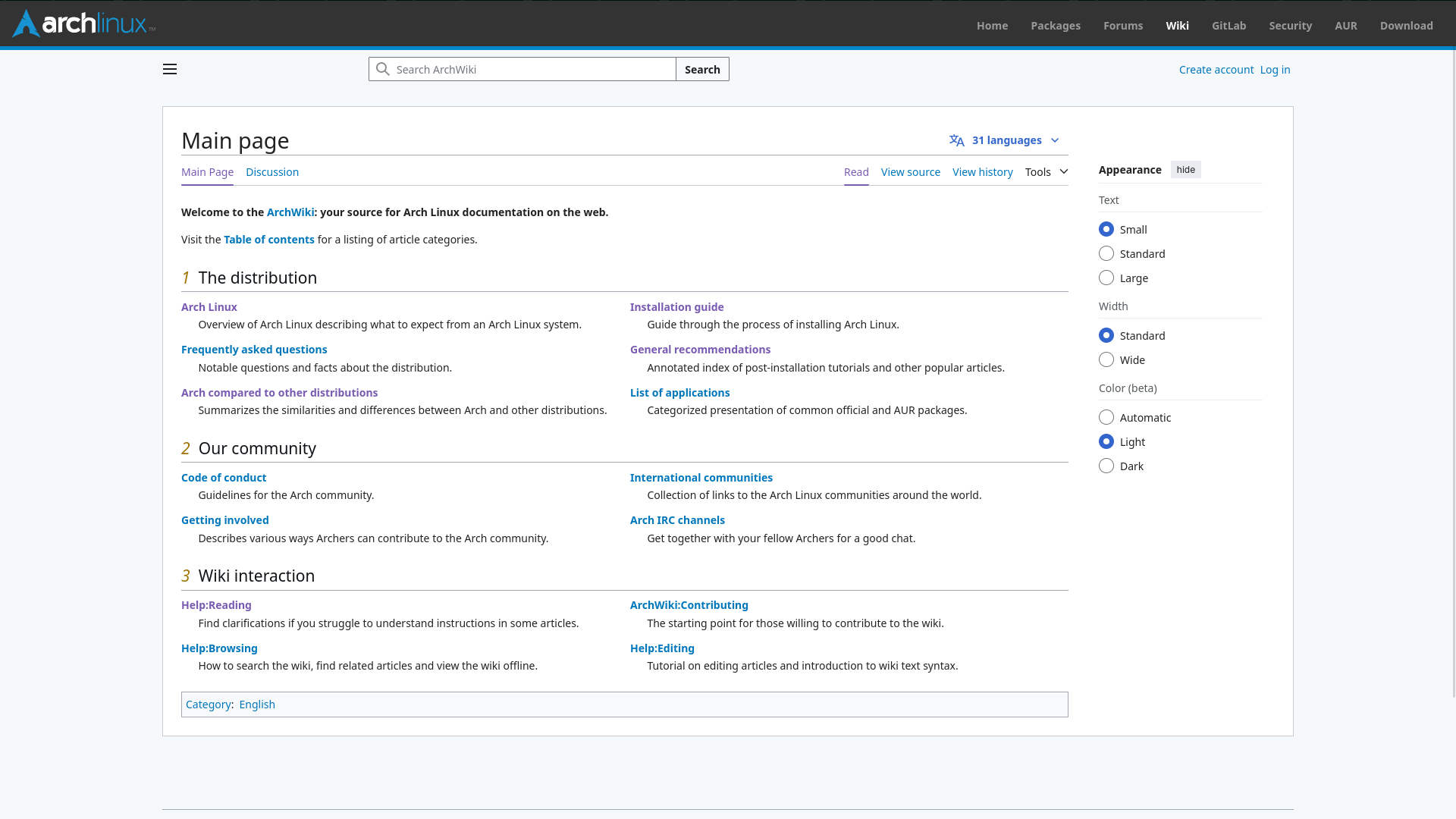
Task: Open the Table of contents link
Action: pos(268,240)
